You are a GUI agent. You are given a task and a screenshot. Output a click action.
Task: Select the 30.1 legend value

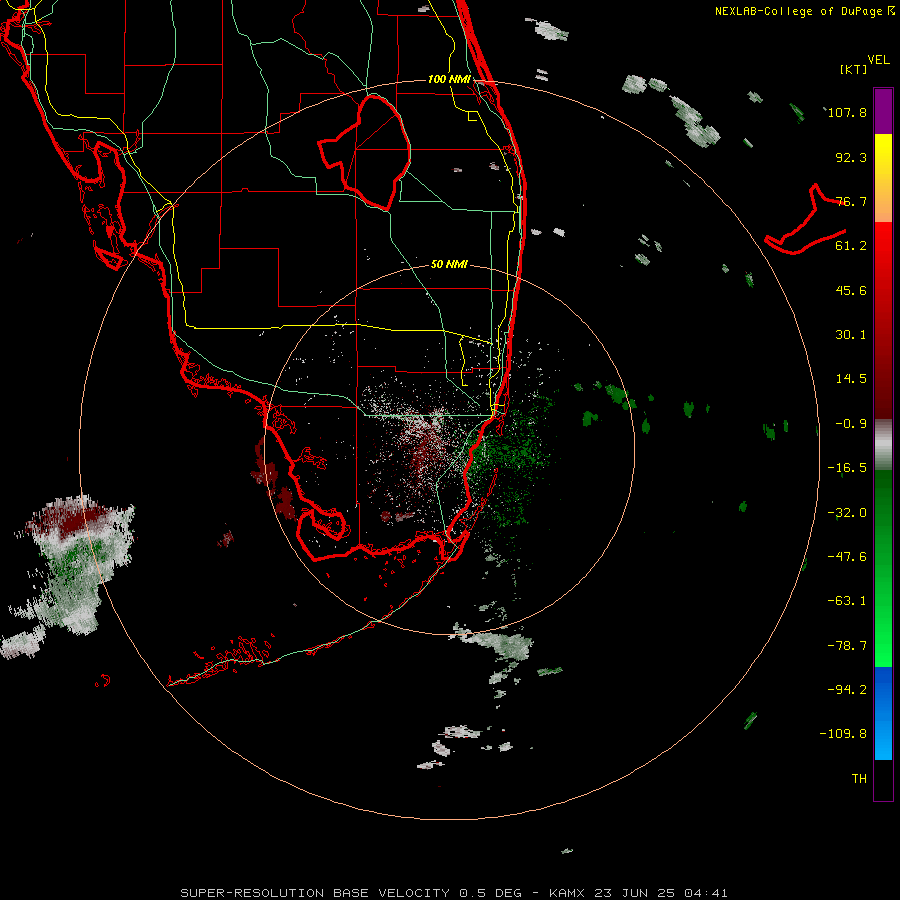click(851, 335)
